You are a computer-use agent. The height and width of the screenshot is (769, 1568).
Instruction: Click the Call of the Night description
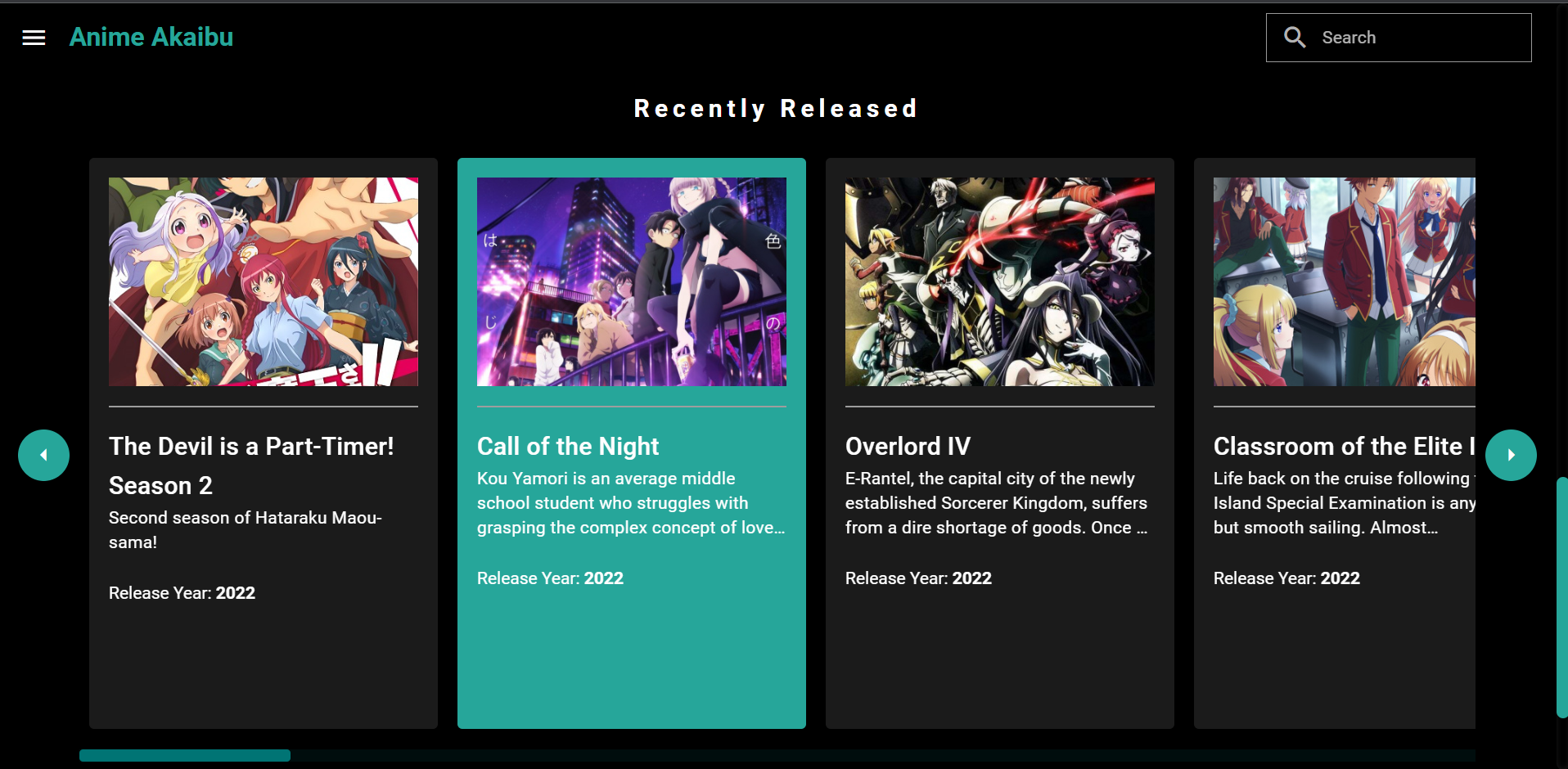point(631,503)
